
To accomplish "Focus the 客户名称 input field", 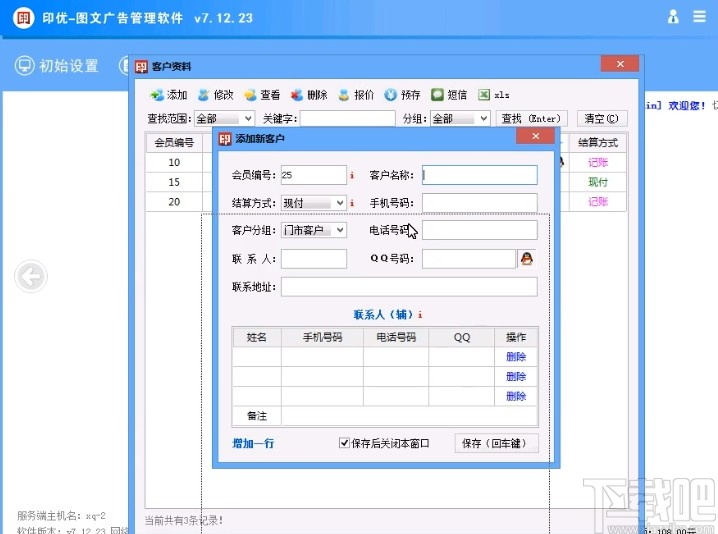I will coord(479,175).
